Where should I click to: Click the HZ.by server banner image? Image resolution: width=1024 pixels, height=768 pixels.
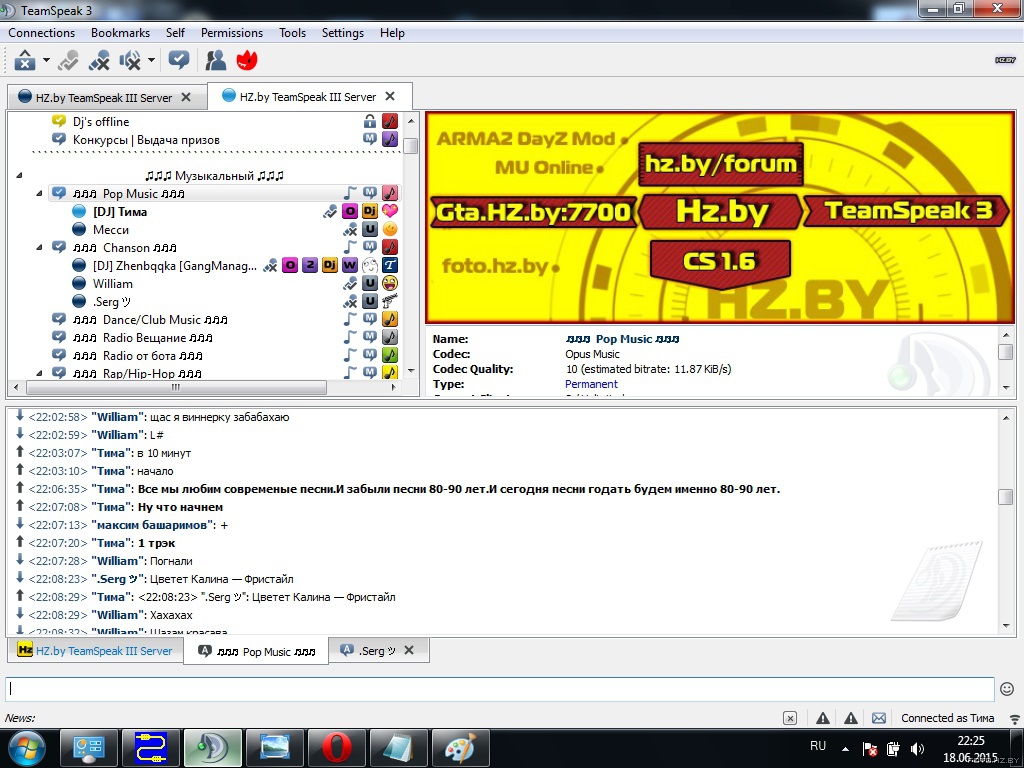720,217
